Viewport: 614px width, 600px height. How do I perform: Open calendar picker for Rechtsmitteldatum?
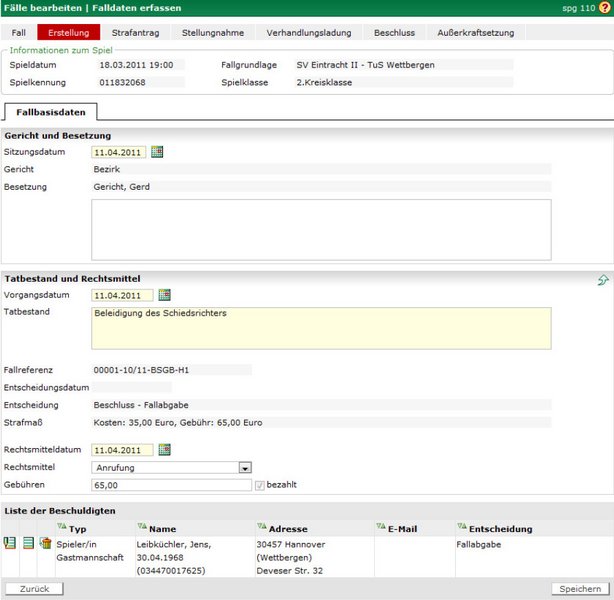[x=165, y=450]
